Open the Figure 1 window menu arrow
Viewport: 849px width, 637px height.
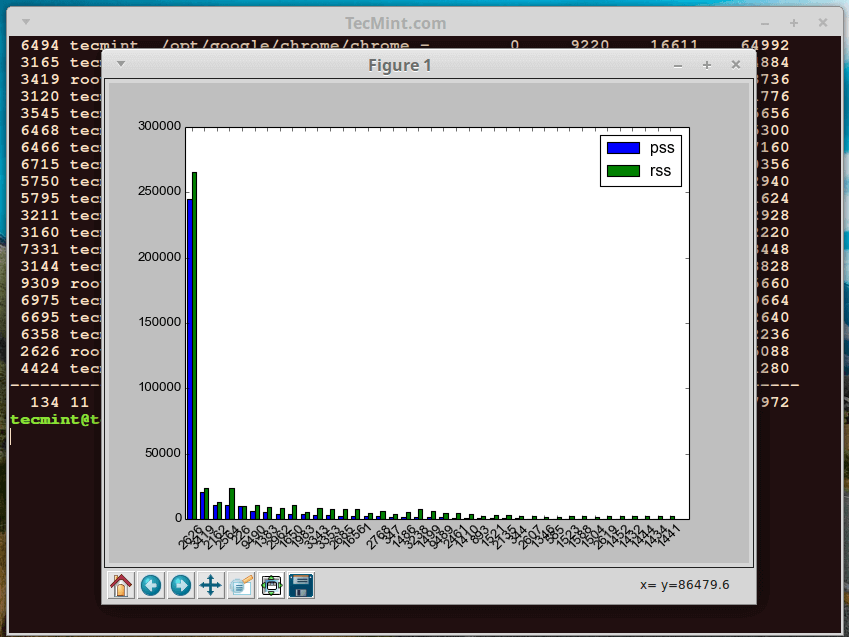pos(120,63)
